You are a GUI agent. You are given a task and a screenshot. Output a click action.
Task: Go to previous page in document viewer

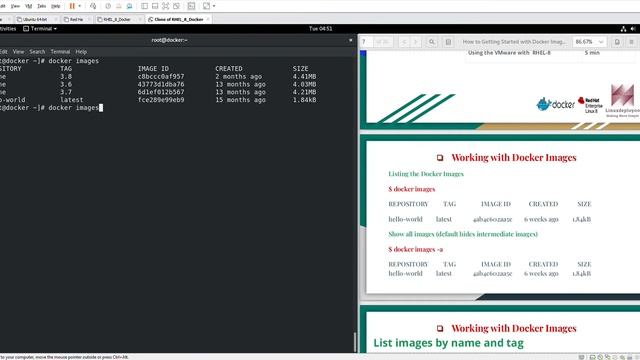pos(404,42)
